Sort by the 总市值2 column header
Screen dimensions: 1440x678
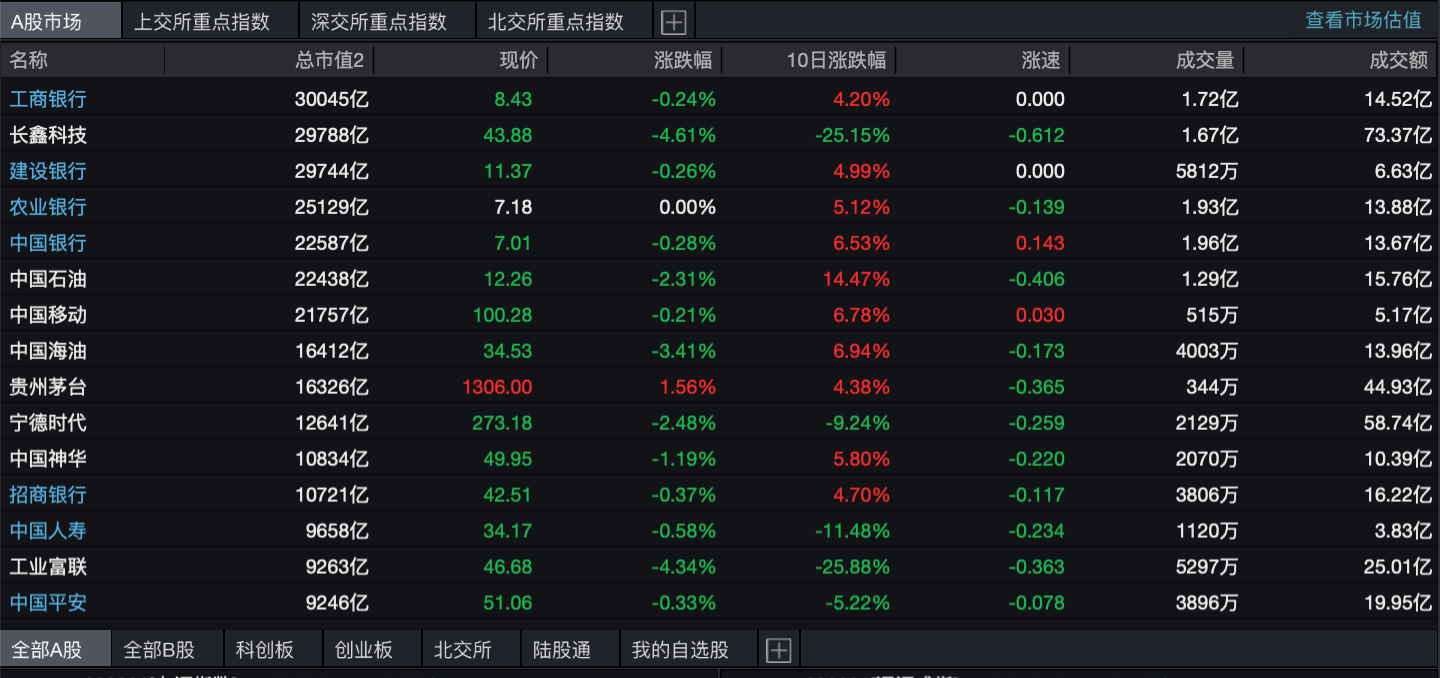point(330,60)
